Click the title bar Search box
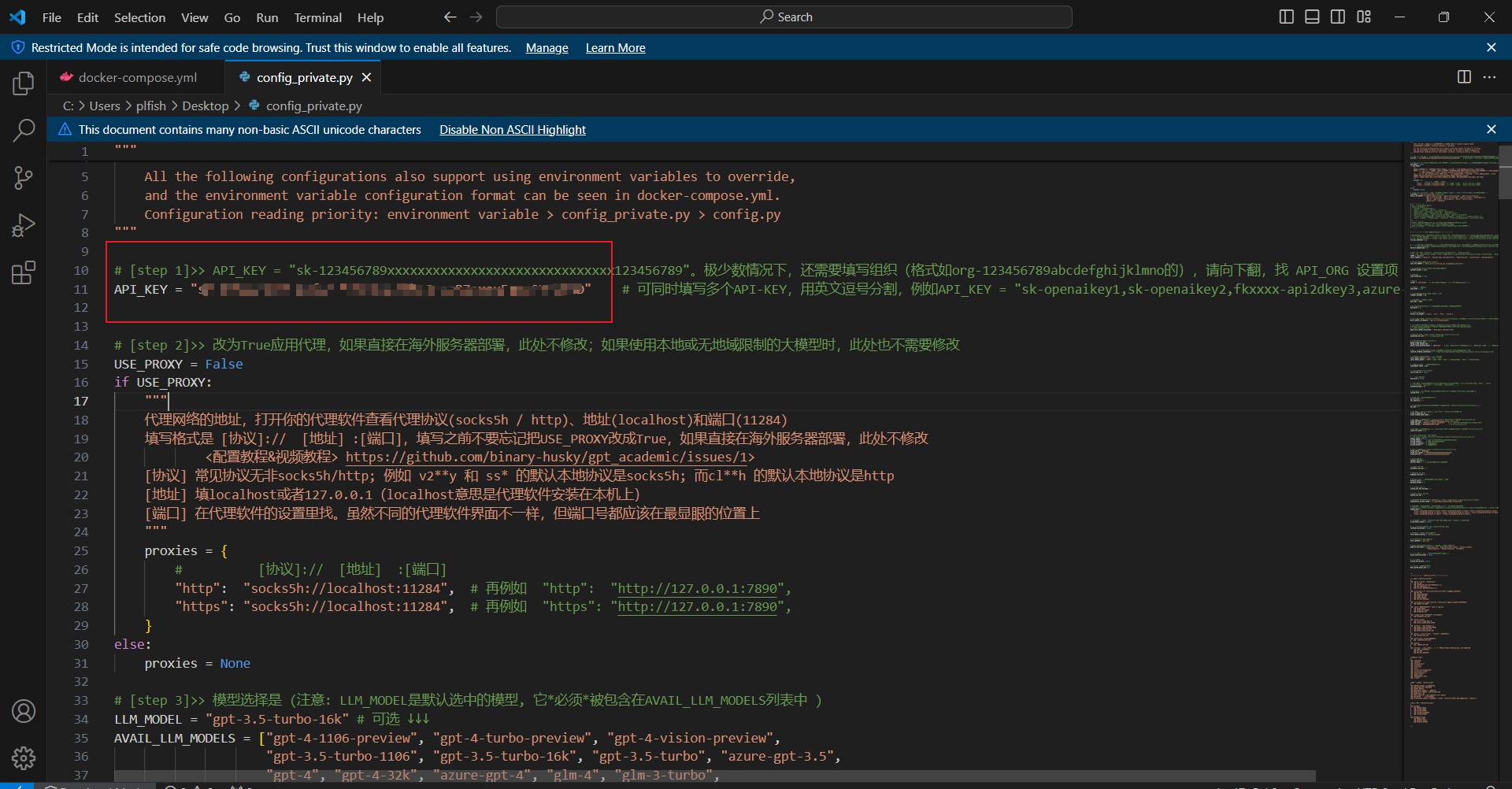The image size is (1512, 789). pos(784,17)
